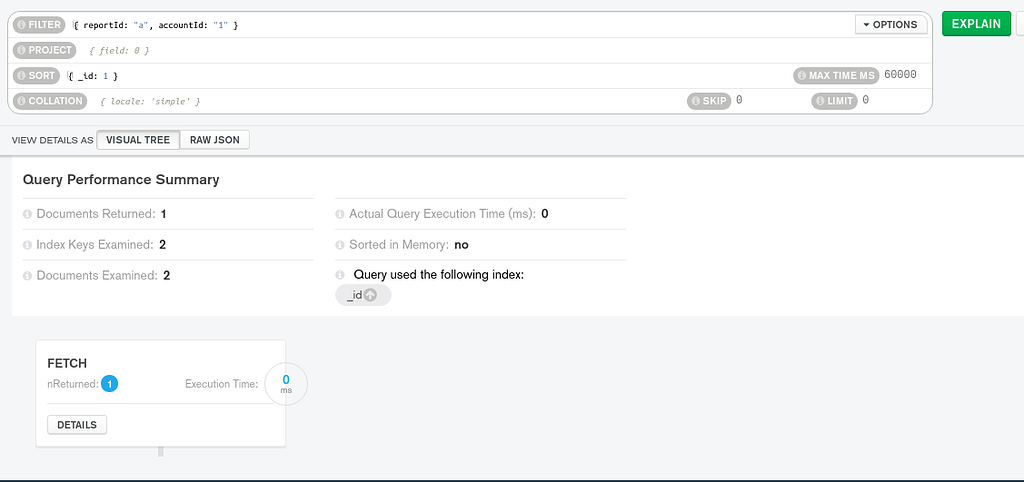Image resolution: width=1024 pixels, height=482 pixels.
Task: Click the 'Sorted in Memory:' label
Action: 399,245
